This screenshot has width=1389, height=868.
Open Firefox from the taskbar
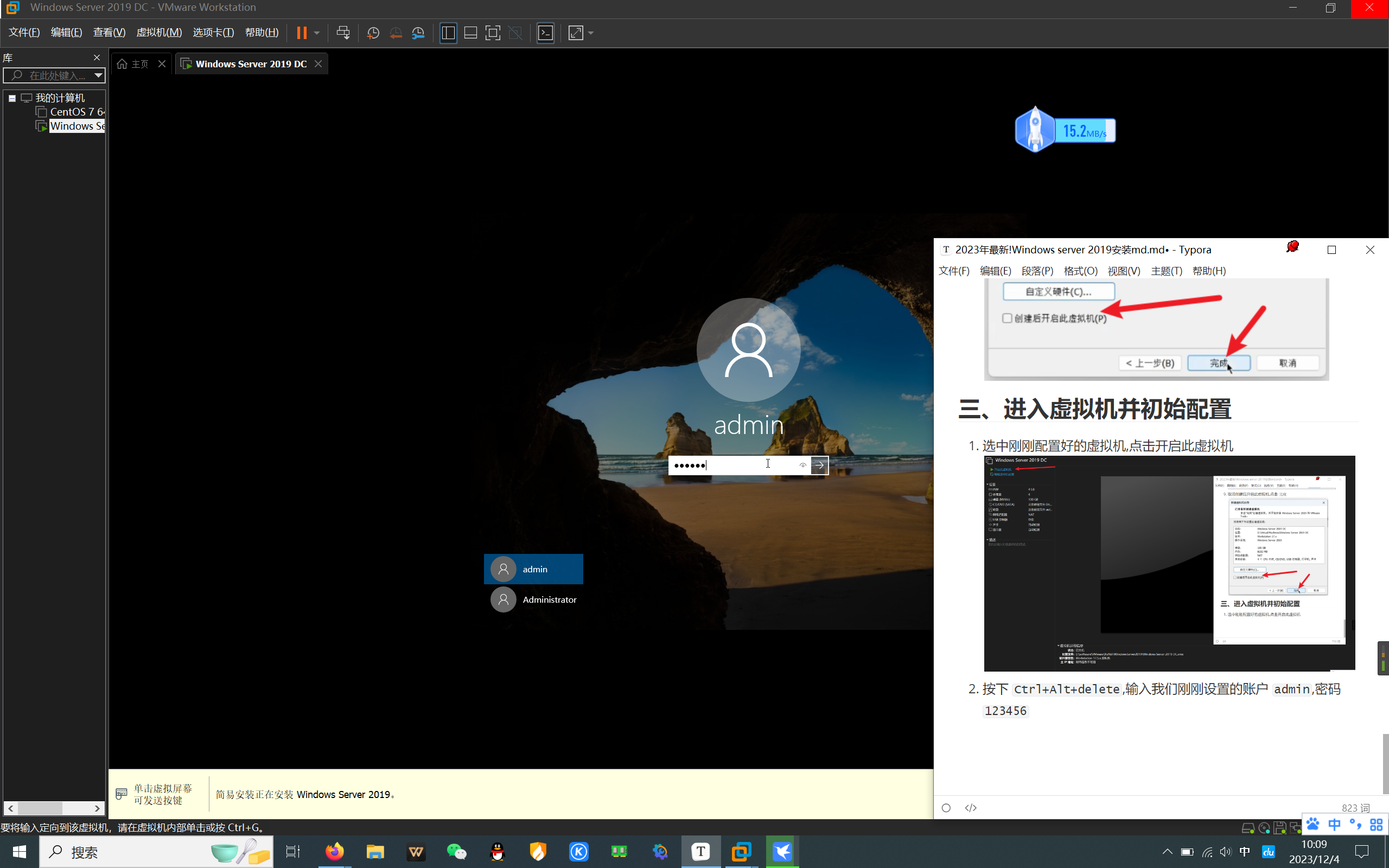335,852
